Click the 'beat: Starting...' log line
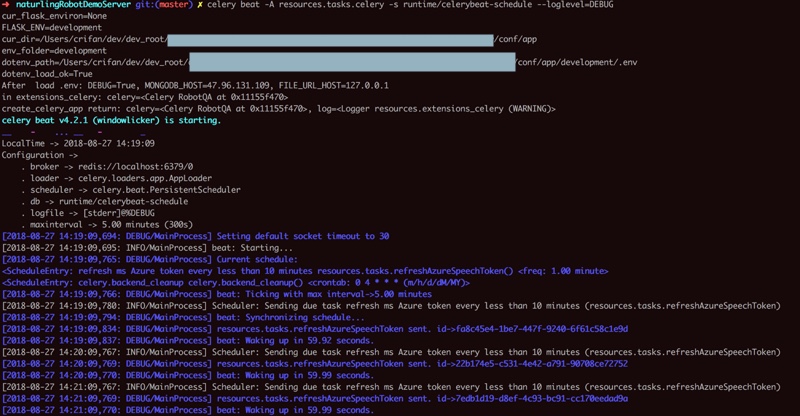 (147, 248)
